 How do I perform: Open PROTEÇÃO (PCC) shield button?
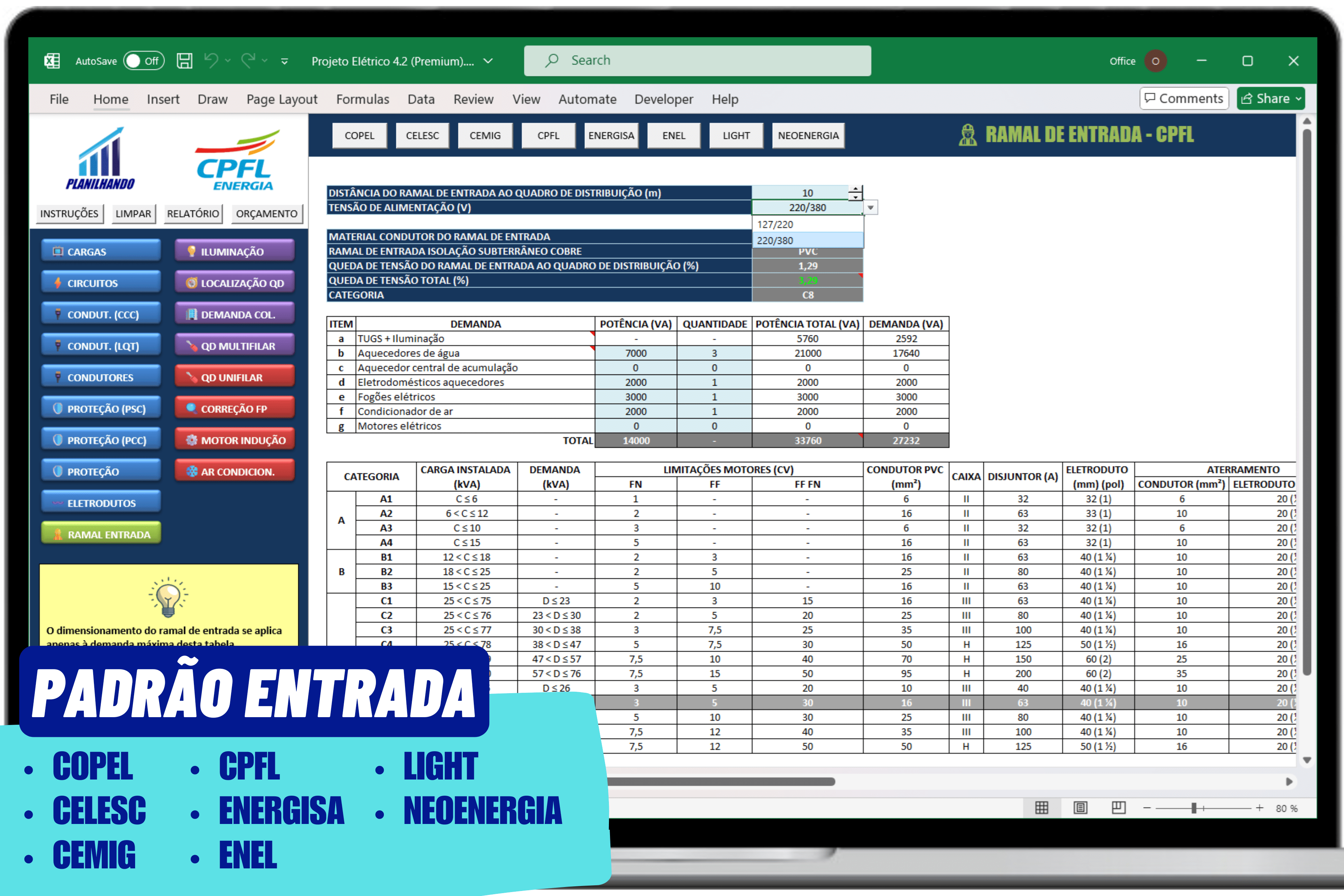[x=101, y=440]
